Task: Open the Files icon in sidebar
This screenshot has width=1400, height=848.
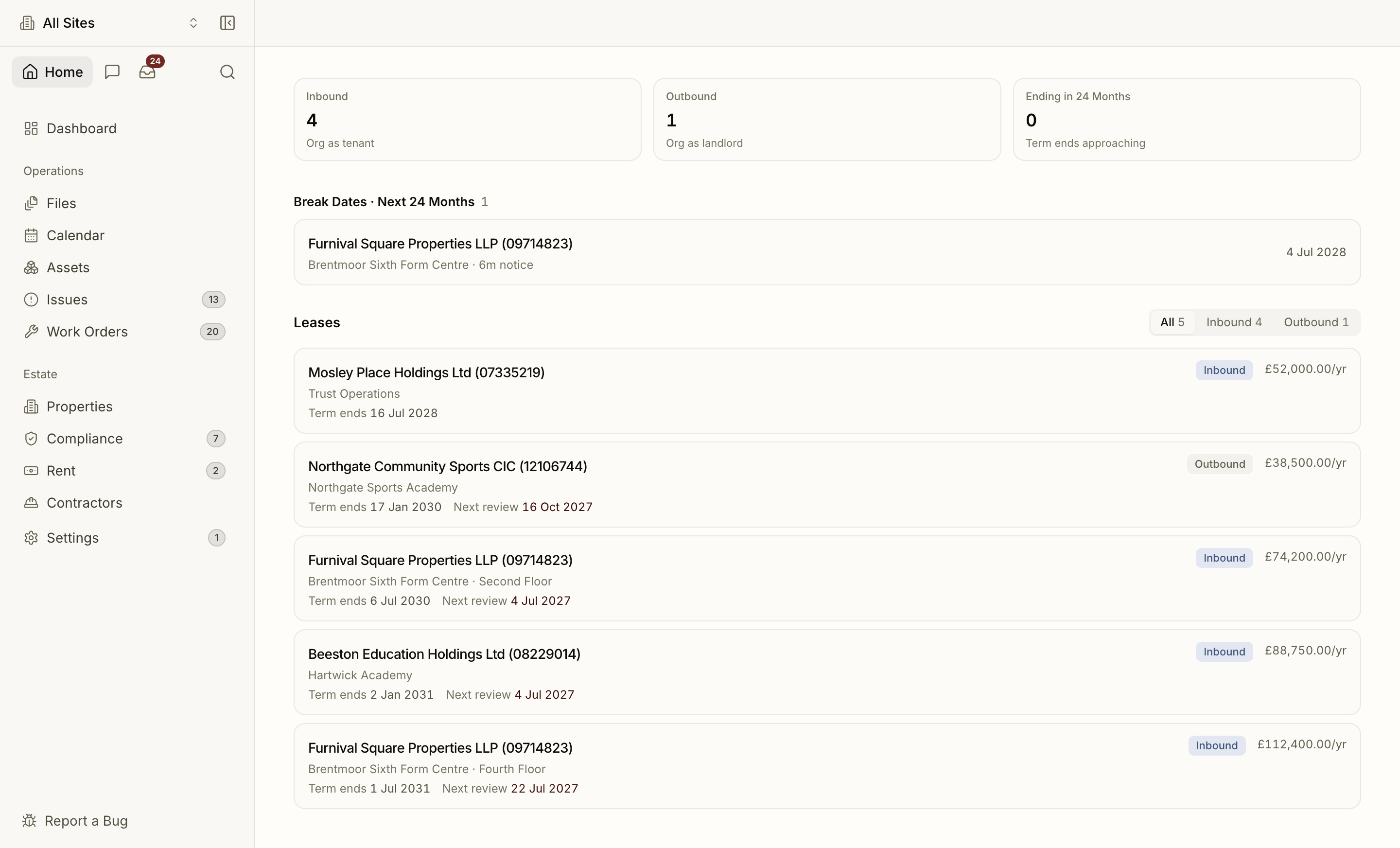Action: tap(31, 203)
